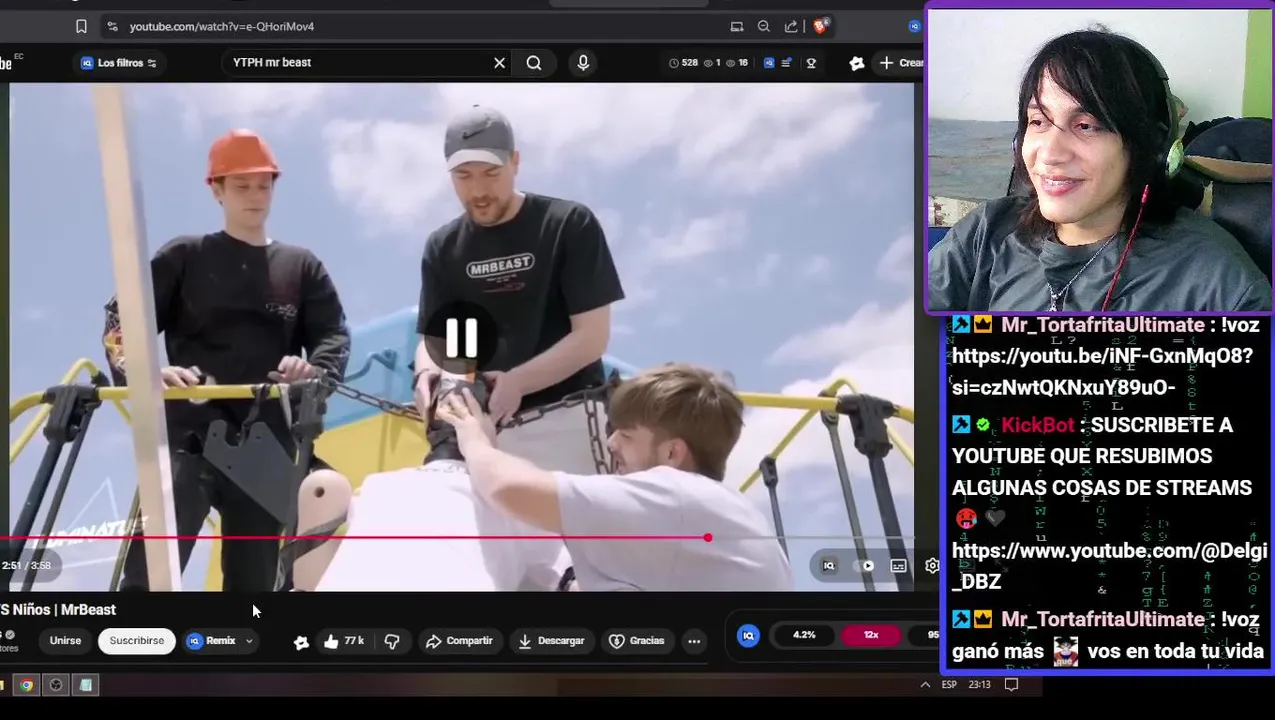The image size is (1275, 720).
Task: Share this page via the address bar share icon
Action: [791, 27]
